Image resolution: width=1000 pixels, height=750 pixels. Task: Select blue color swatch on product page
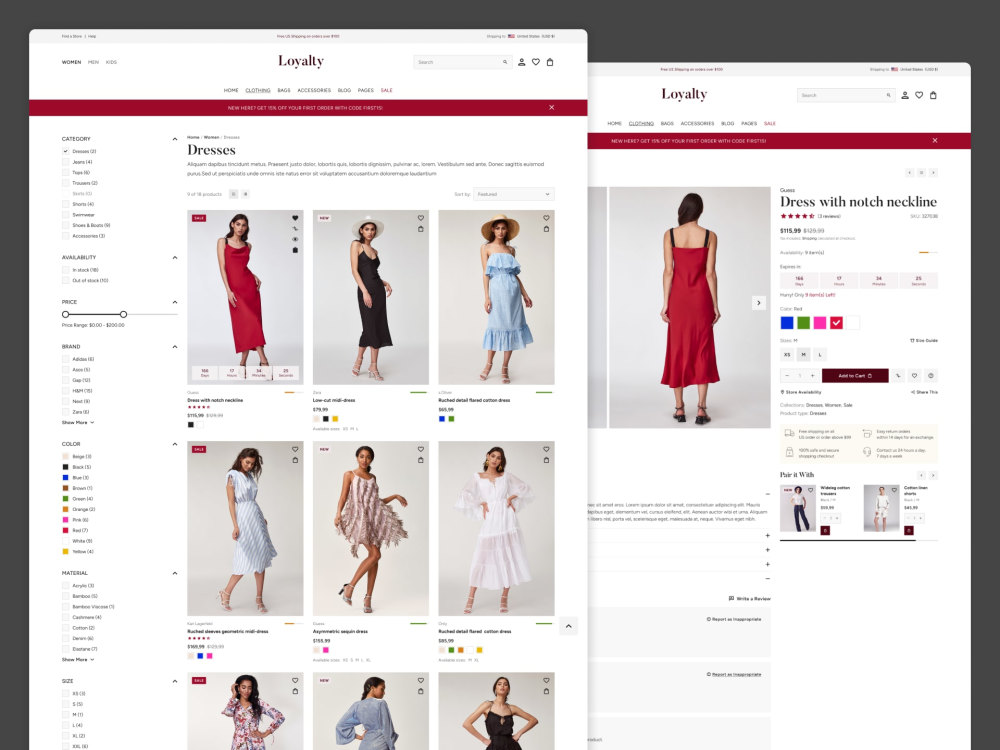tap(787, 323)
